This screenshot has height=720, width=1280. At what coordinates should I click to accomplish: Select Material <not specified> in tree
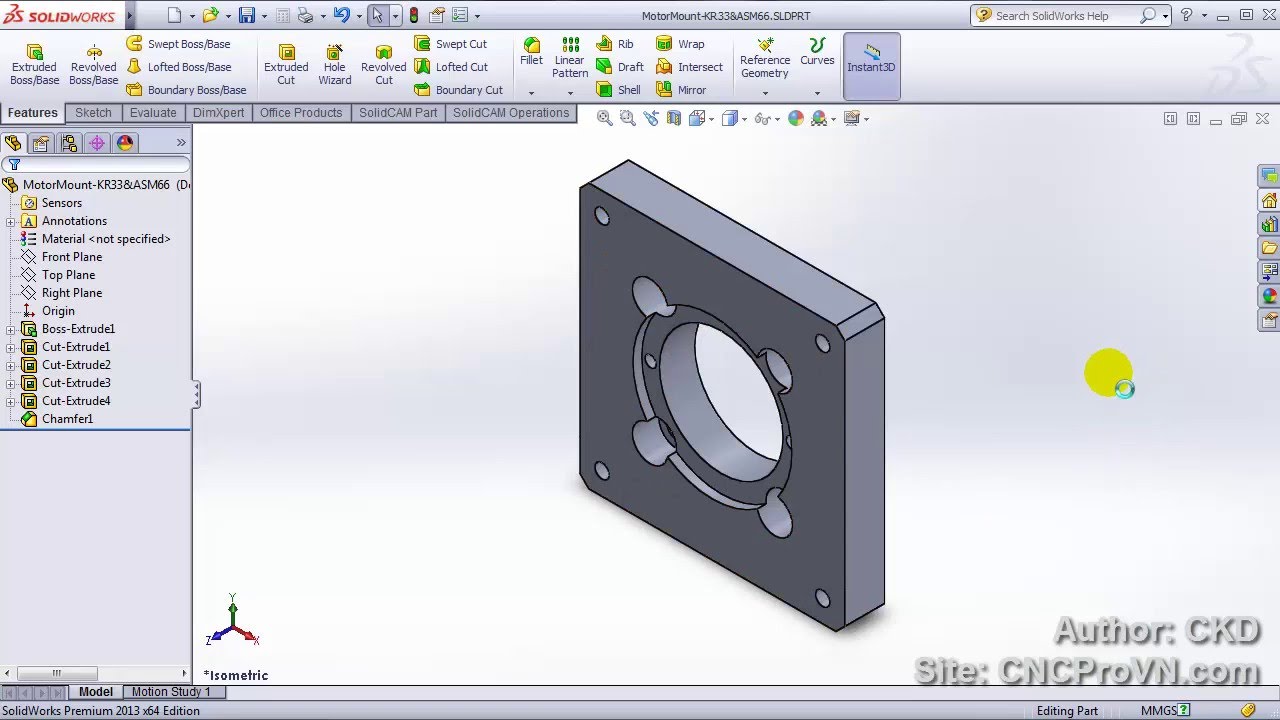(x=105, y=239)
